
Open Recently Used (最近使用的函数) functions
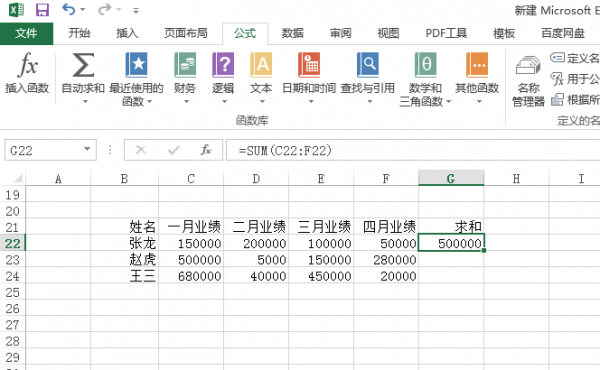pos(136,65)
